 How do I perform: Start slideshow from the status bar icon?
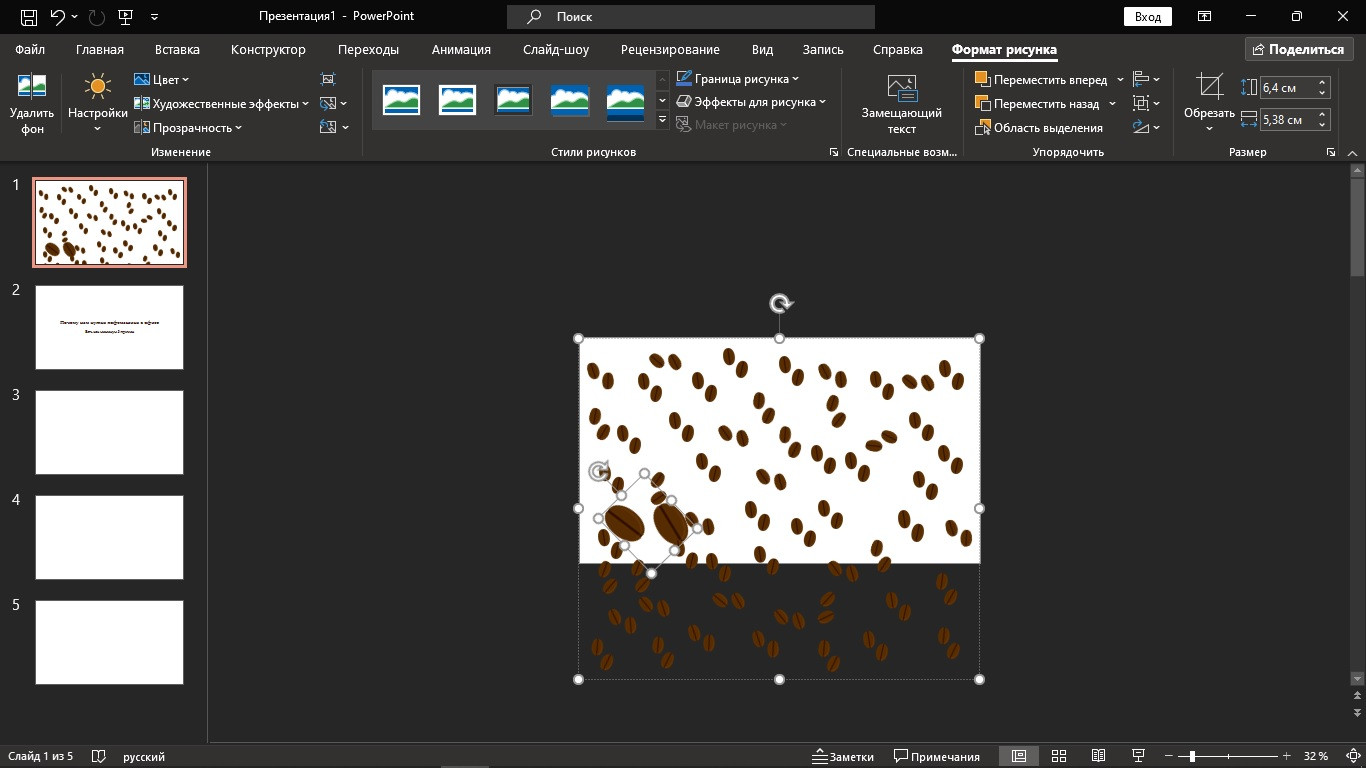[1137, 756]
